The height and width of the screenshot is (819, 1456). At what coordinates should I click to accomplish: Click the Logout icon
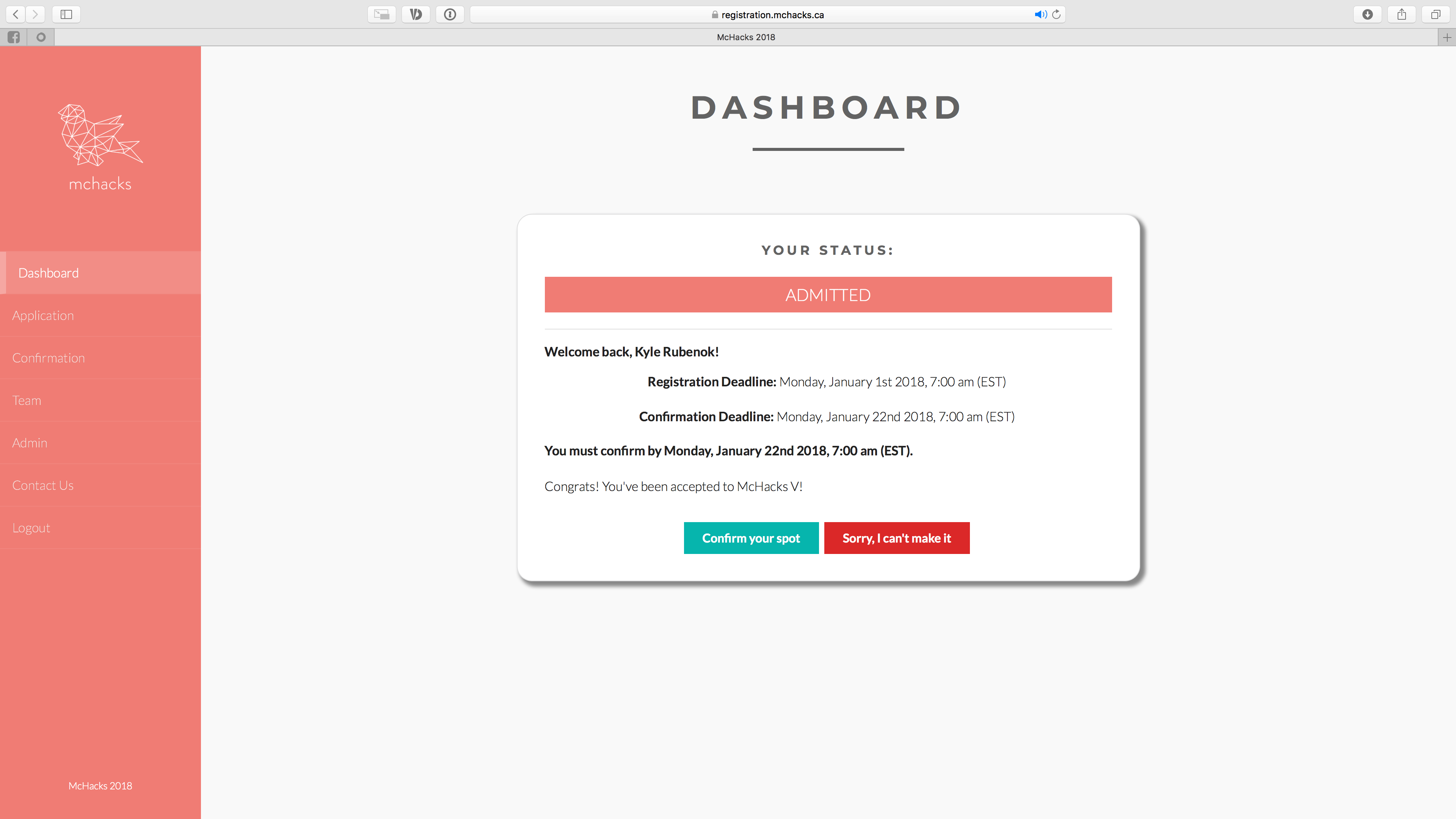click(30, 527)
